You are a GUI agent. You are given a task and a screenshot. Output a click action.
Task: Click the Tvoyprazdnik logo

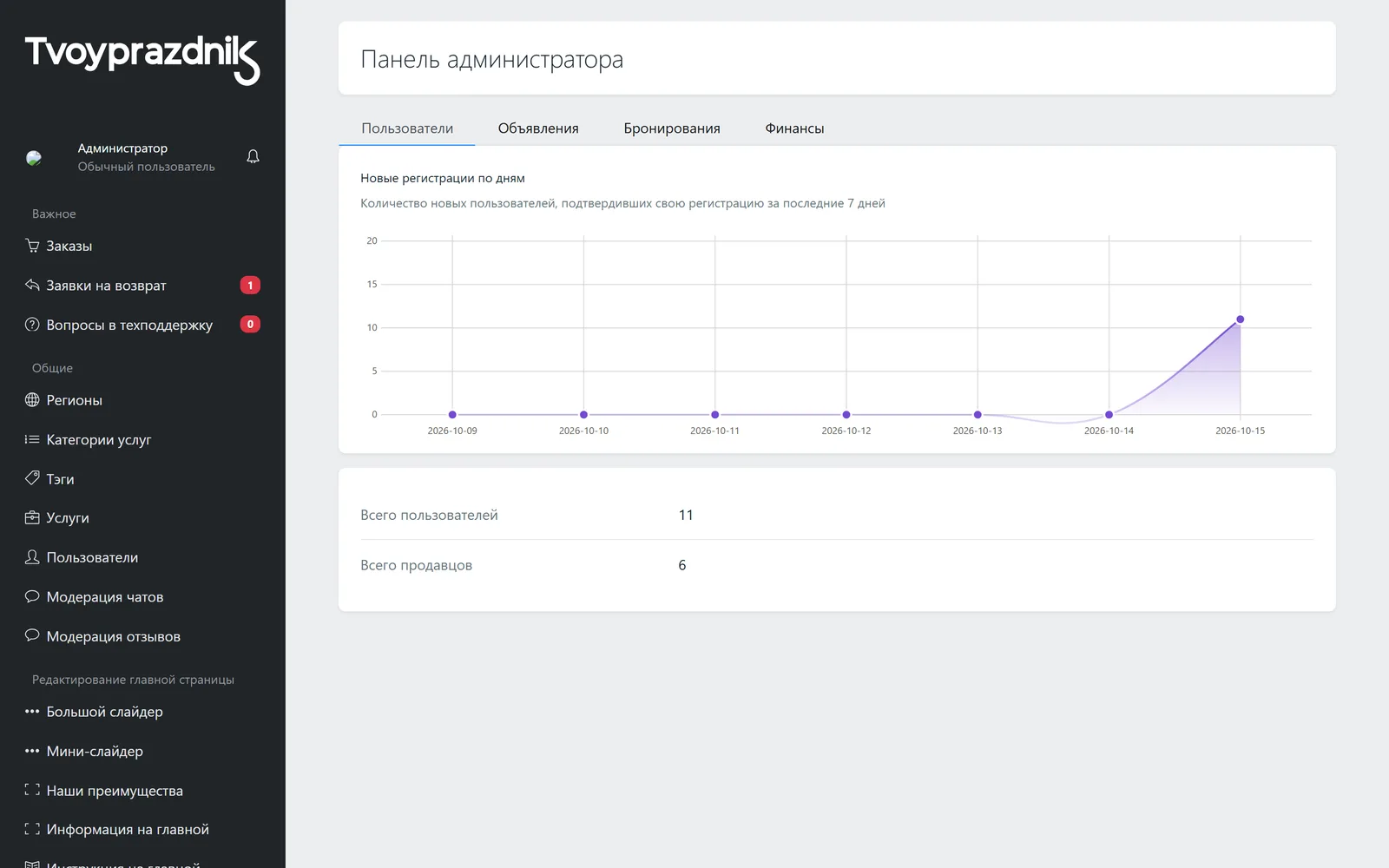pos(142,59)
